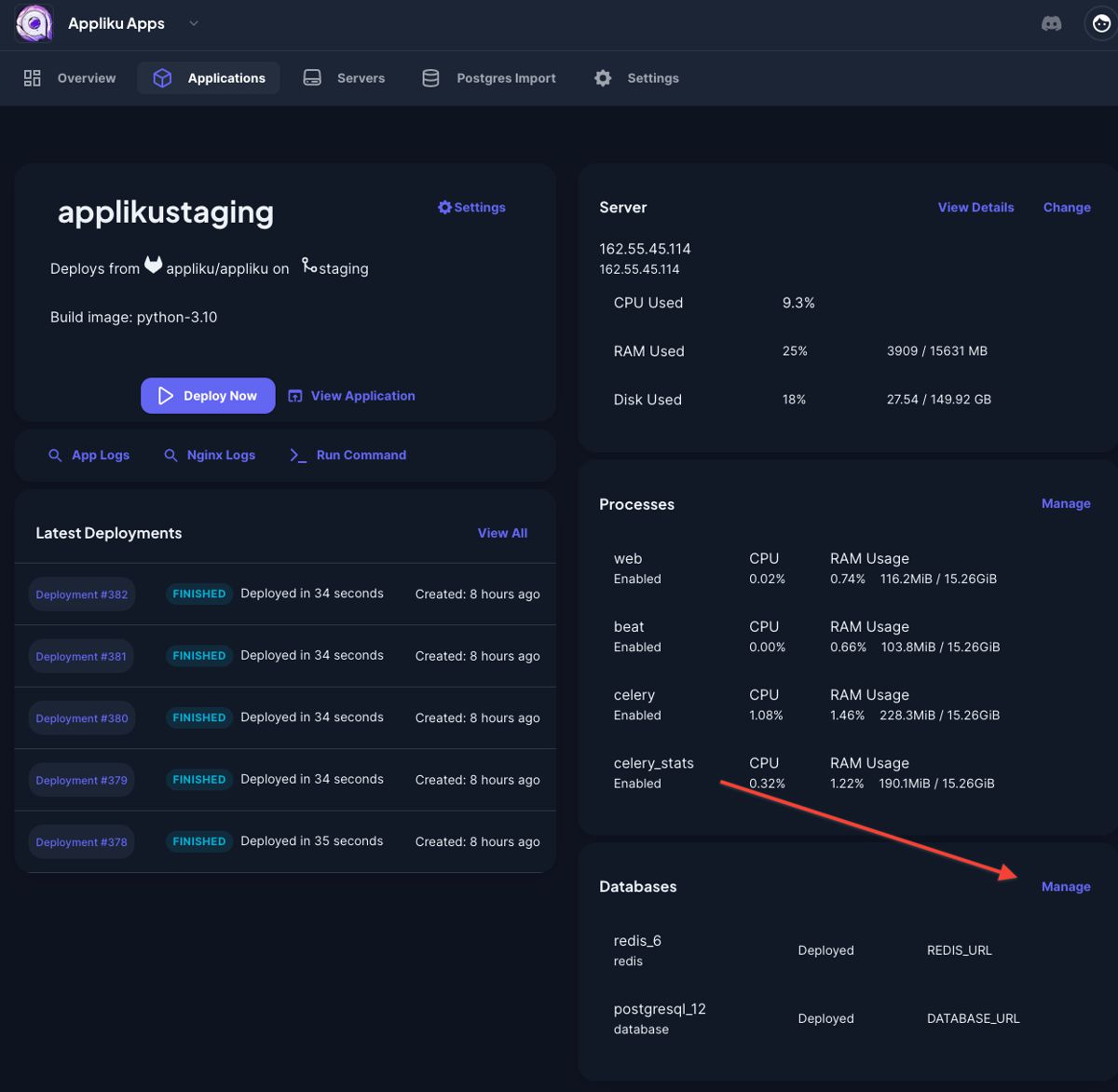Click the search icon beside App Logs

(55, 455)
